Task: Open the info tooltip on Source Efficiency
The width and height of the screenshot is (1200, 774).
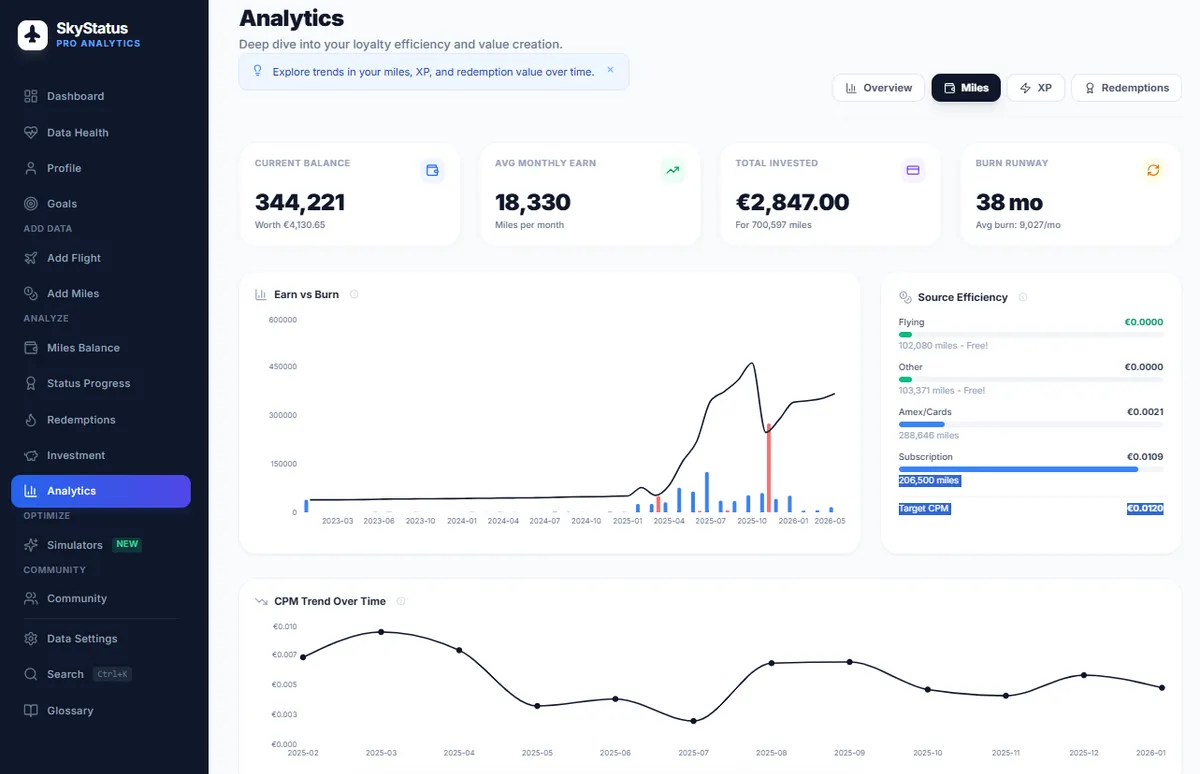Action: pyautogui.click(x=1022, y=297)
